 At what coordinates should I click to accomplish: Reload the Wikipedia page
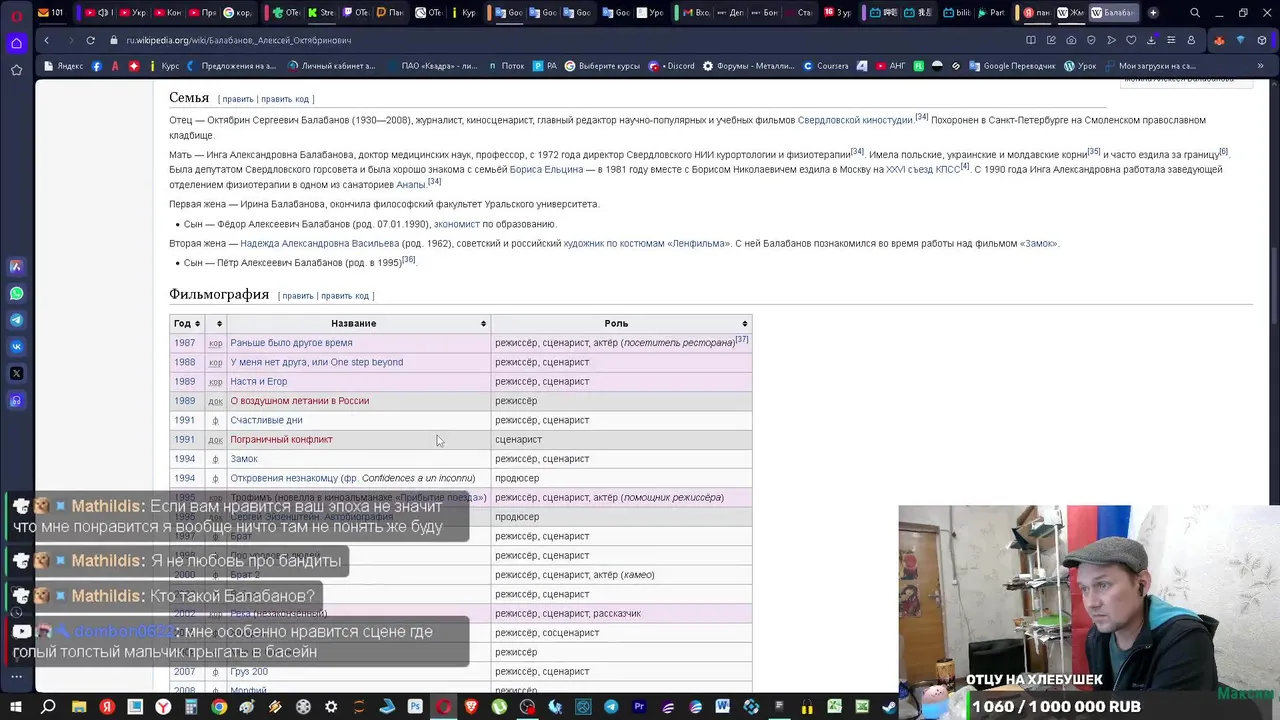(x=90, y=40)
